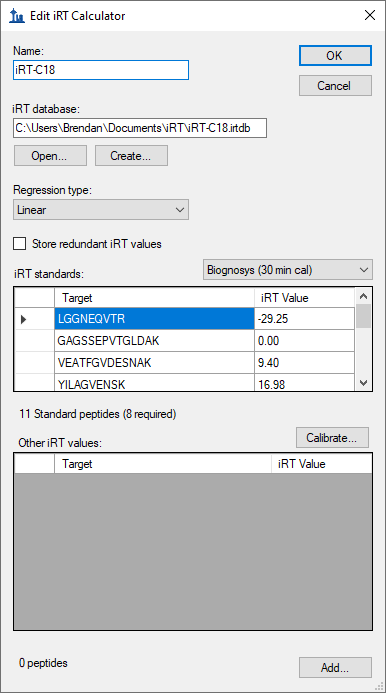The image size is (386, 693).
Task: Close the Edit iRT Calculator dialog
Action: point(370,15)
